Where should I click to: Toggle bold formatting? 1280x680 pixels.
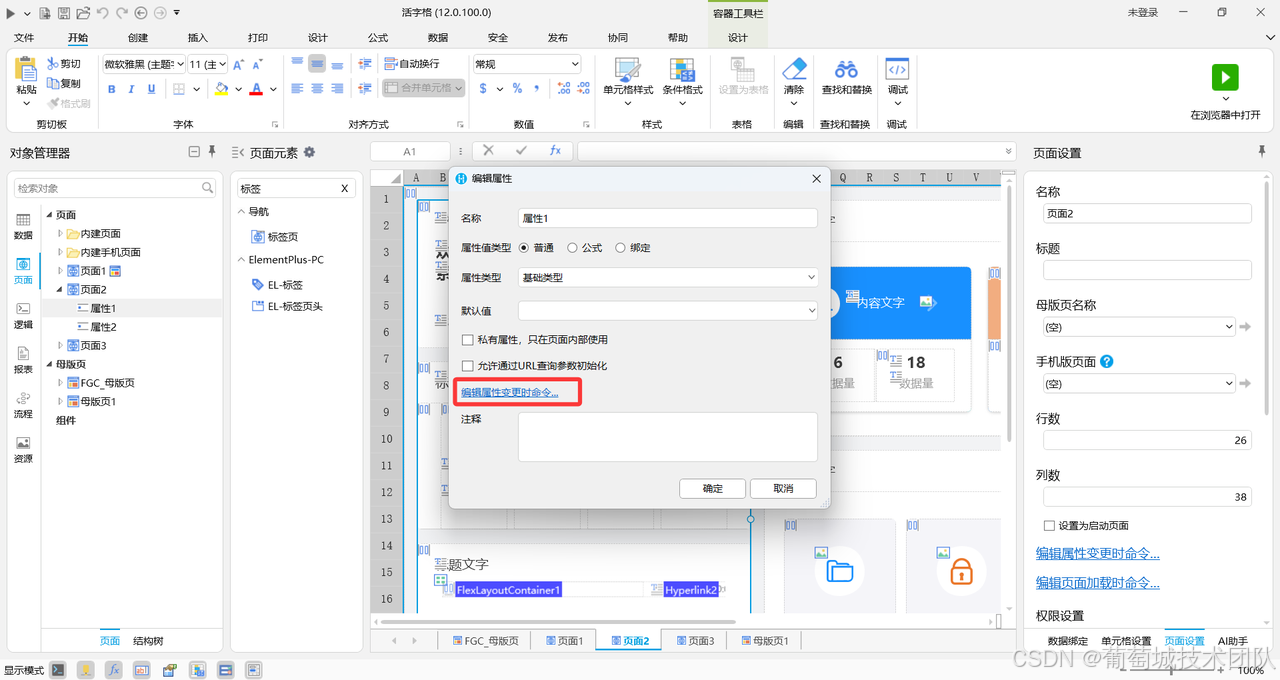coord(111,89)
